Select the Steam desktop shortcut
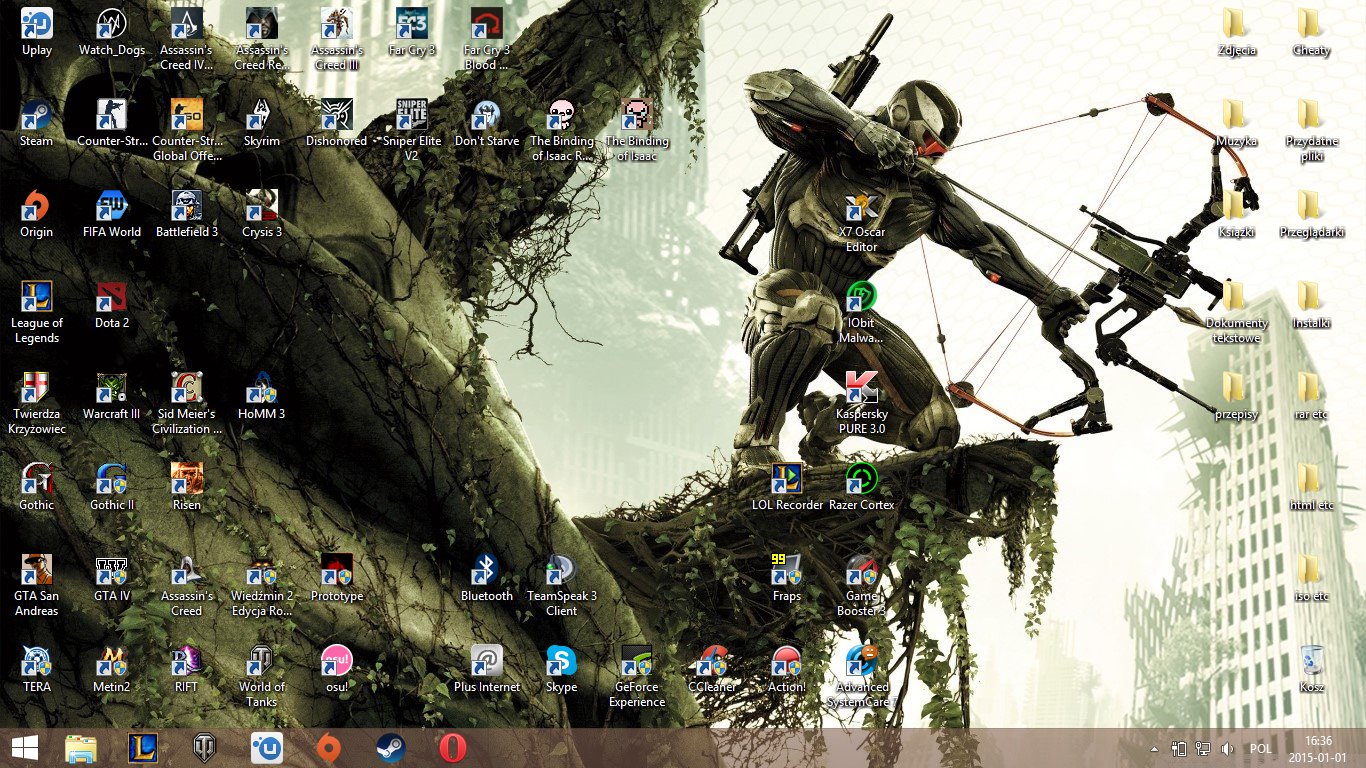The image size is (1366, 768). 37,123
